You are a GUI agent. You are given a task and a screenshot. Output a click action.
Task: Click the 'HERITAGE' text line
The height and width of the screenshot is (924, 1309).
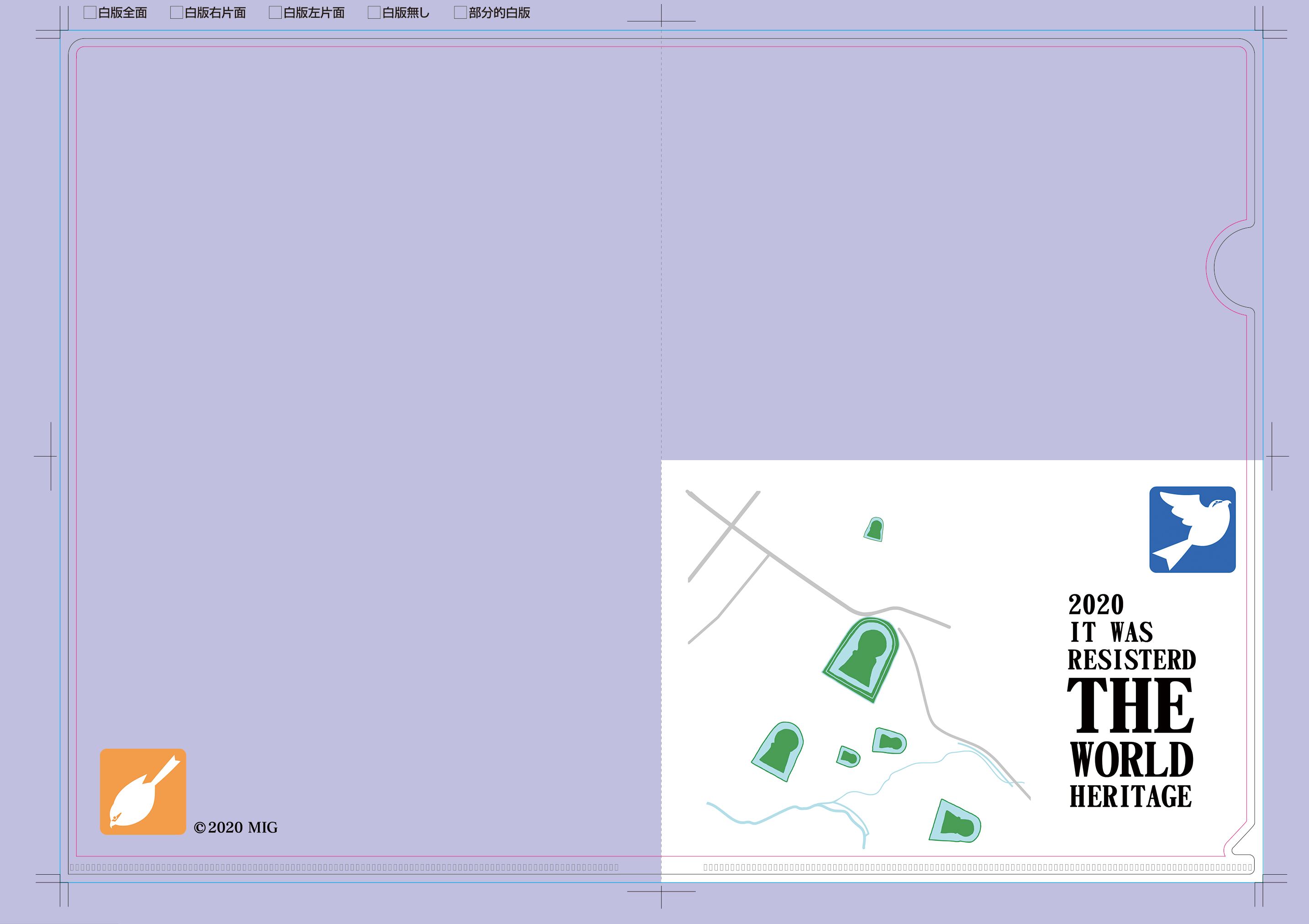pos(1130,797)
